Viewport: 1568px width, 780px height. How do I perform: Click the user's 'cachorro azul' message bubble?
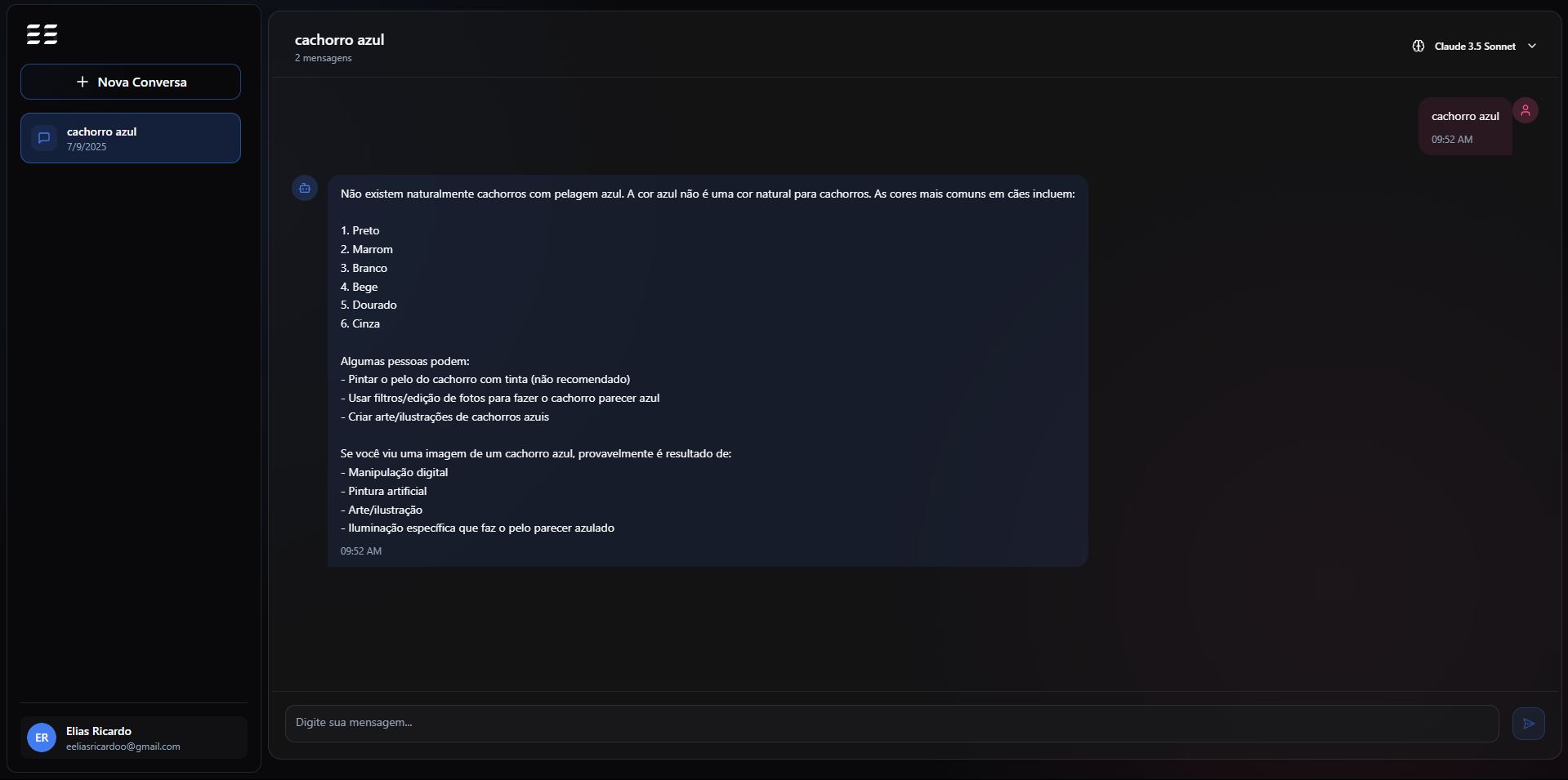[x=1465, y=117]
